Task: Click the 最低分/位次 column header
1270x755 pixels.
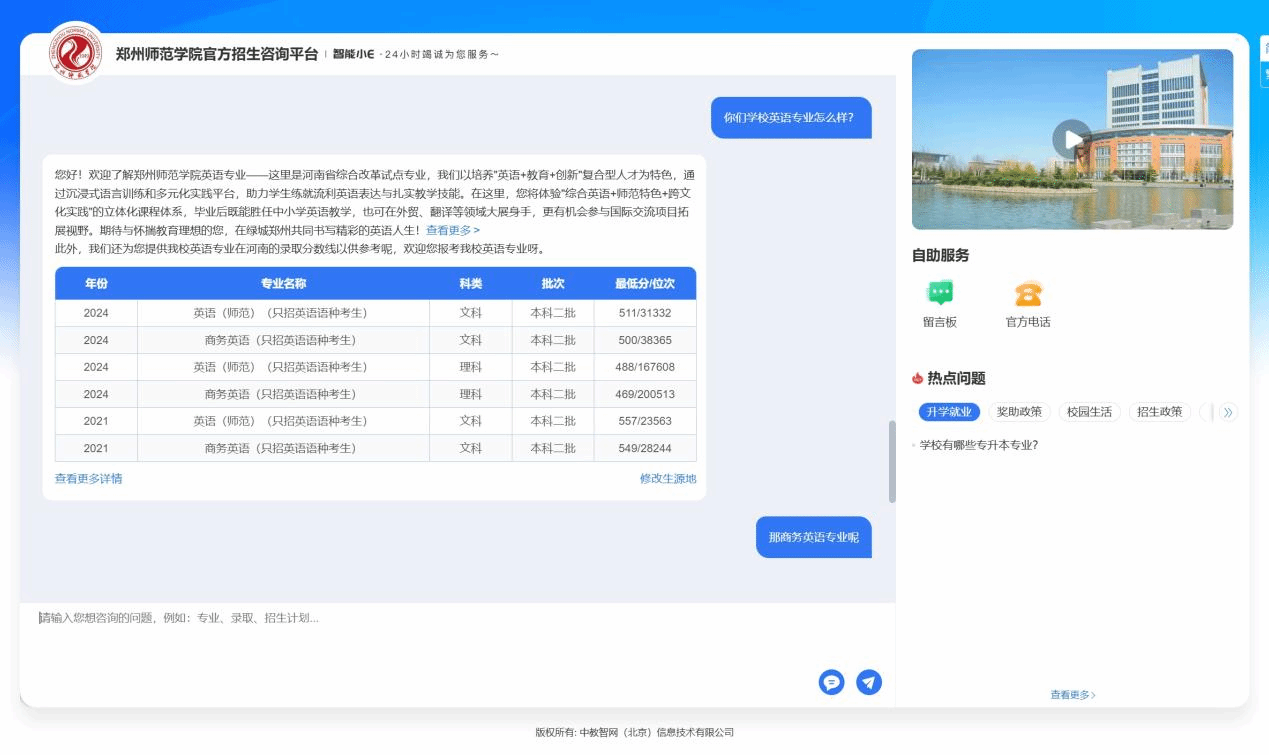Action: 644,284
